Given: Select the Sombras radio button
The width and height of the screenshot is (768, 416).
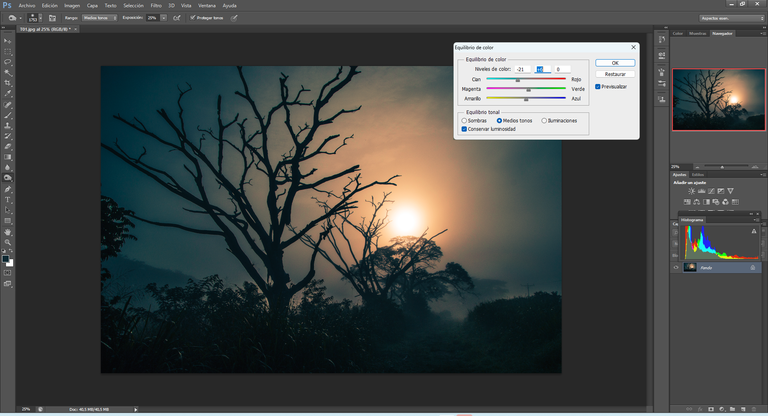Looking at the screenshot, I should (464, 121).
